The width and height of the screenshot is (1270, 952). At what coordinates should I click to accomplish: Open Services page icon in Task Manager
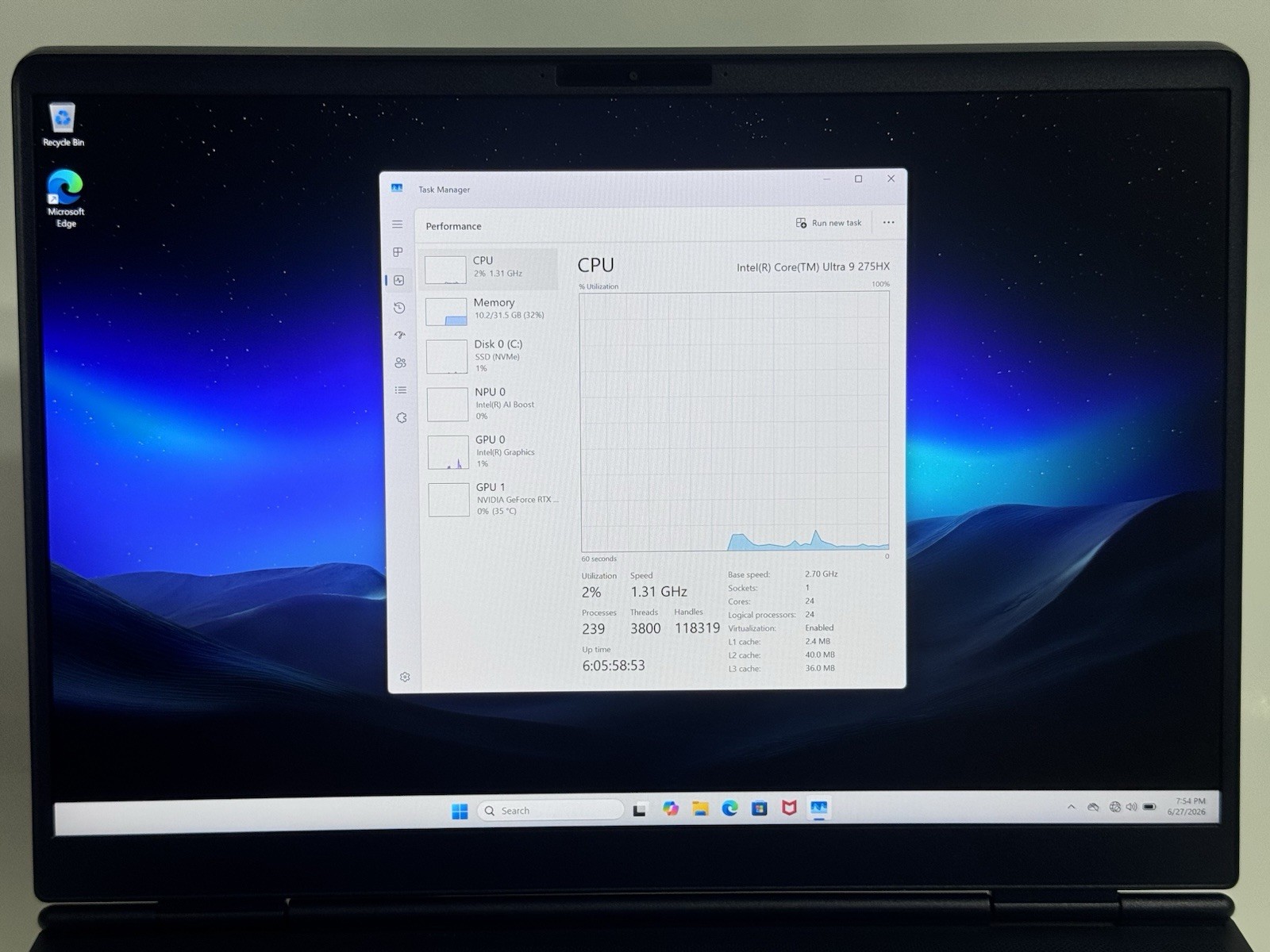click(402, 418)
